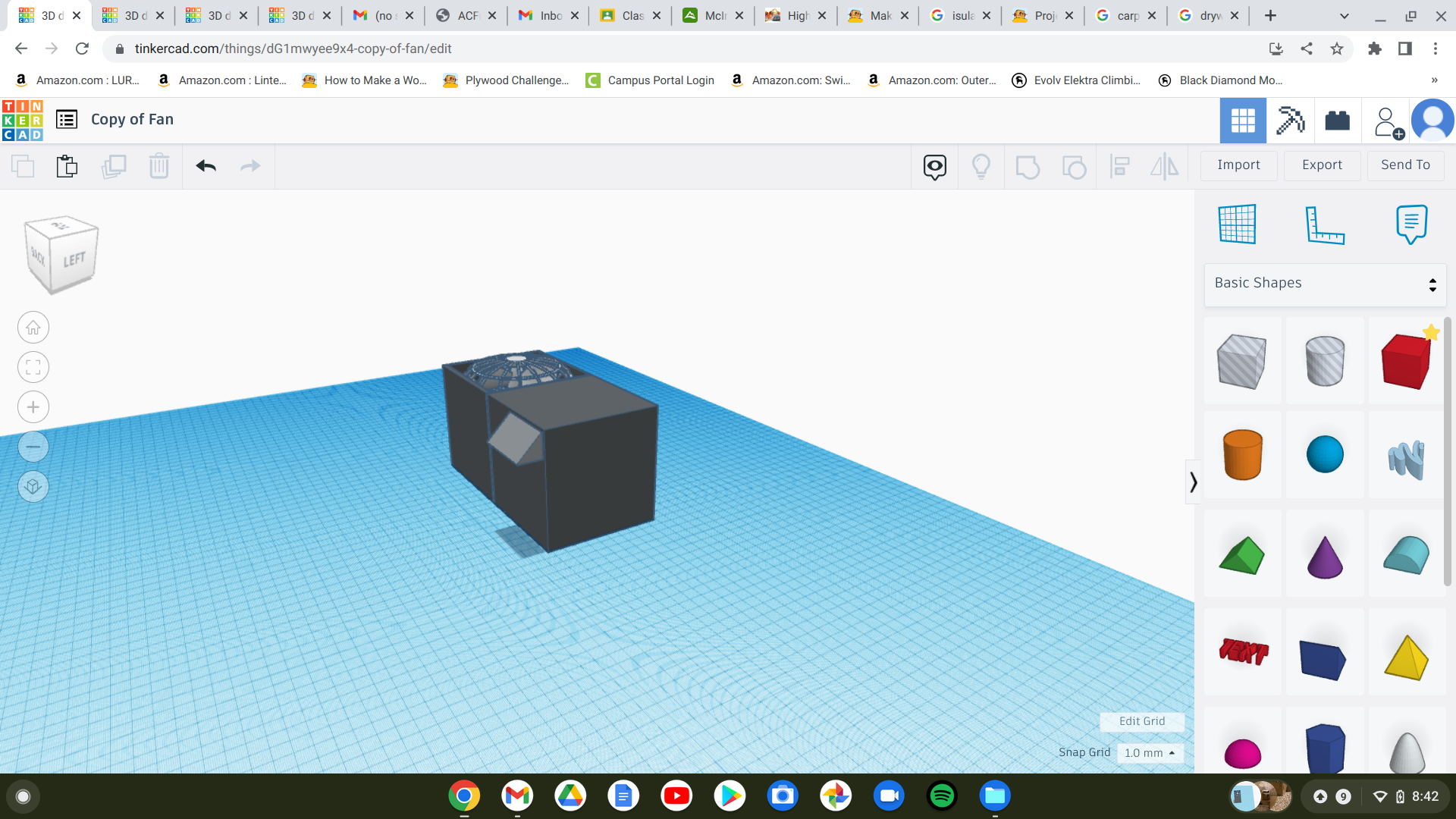This screenshot has width=1456, height=819.
Task: Open the Basic Shapes dropdown
Action: click(x=1325, y=284)
